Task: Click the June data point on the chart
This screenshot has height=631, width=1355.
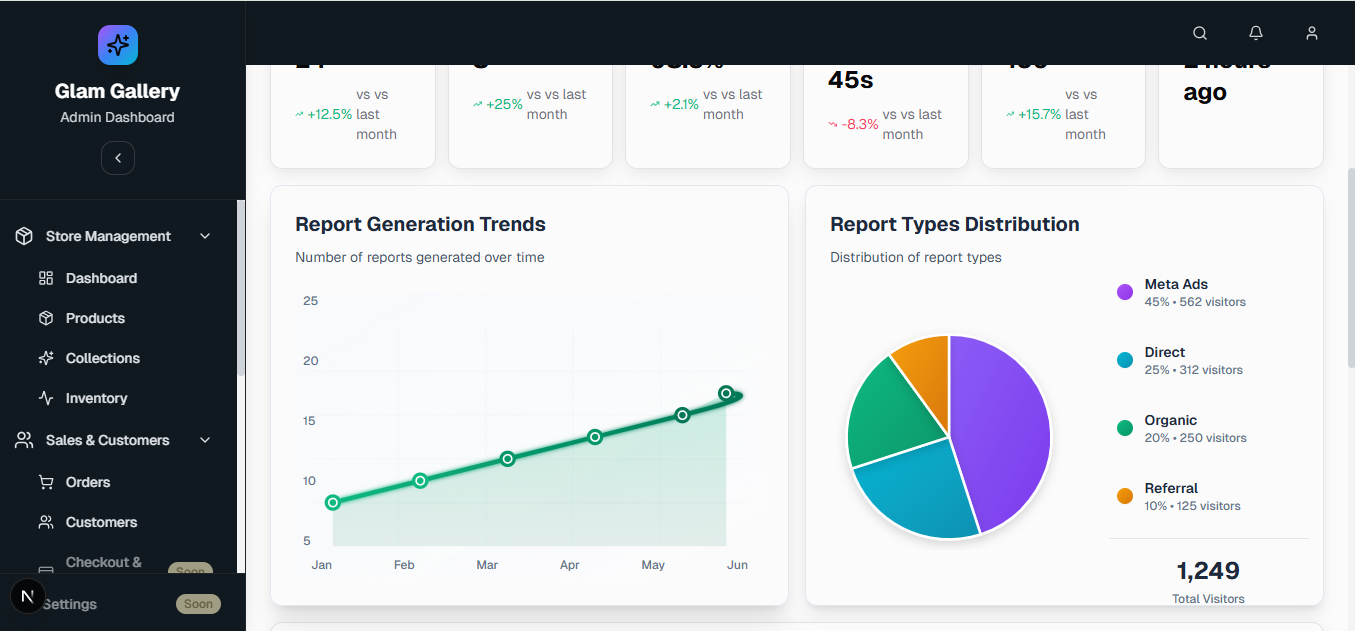Action: (726, 393)
